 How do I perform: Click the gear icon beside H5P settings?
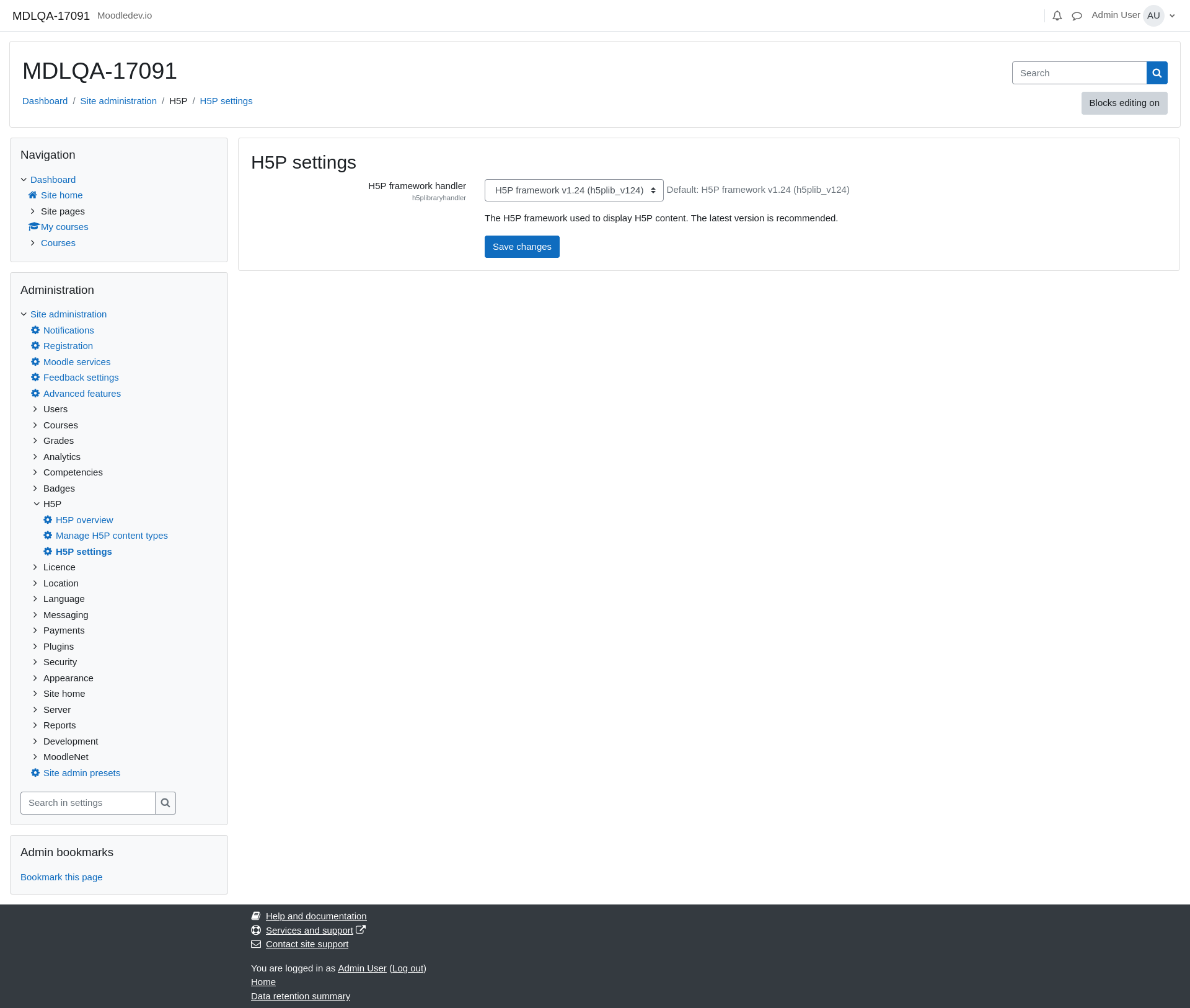[48, 552]
